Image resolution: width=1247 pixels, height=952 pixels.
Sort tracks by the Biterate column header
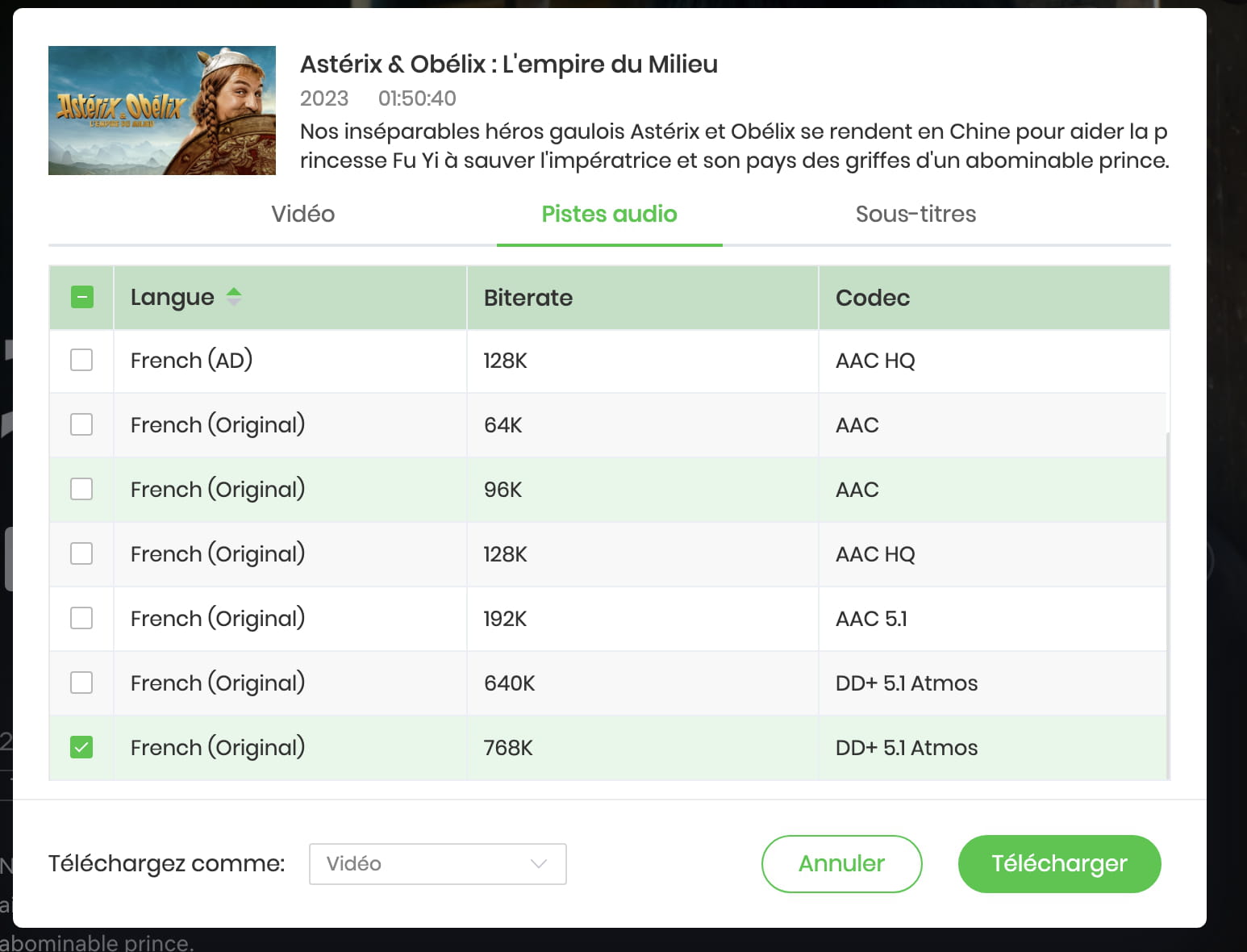[528, 298]
